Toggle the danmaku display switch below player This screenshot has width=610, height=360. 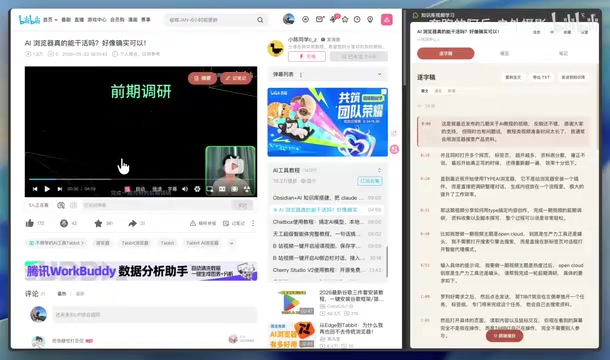click(x=61, y=205)
